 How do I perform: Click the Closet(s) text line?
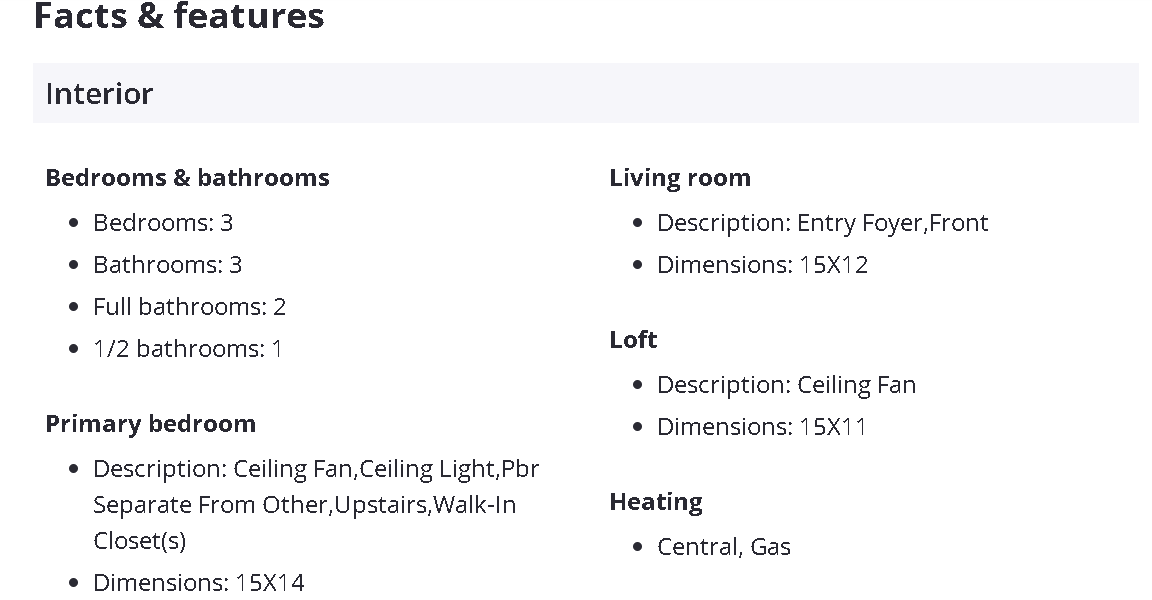pyautogui.click(x=140, y=541)
